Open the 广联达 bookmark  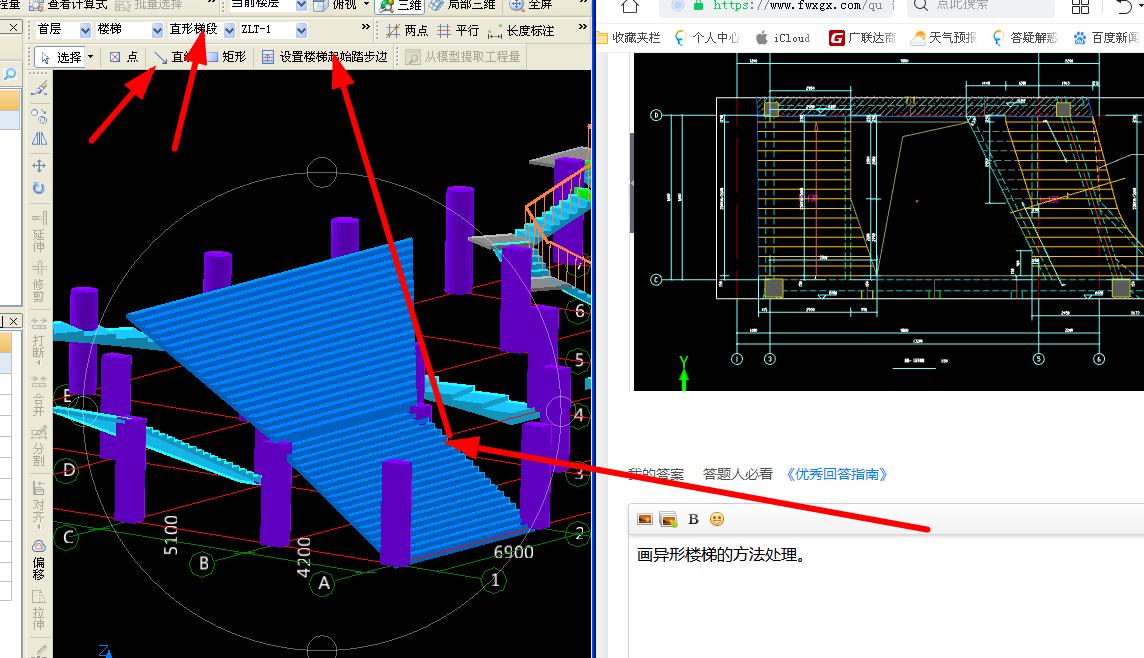862,37
